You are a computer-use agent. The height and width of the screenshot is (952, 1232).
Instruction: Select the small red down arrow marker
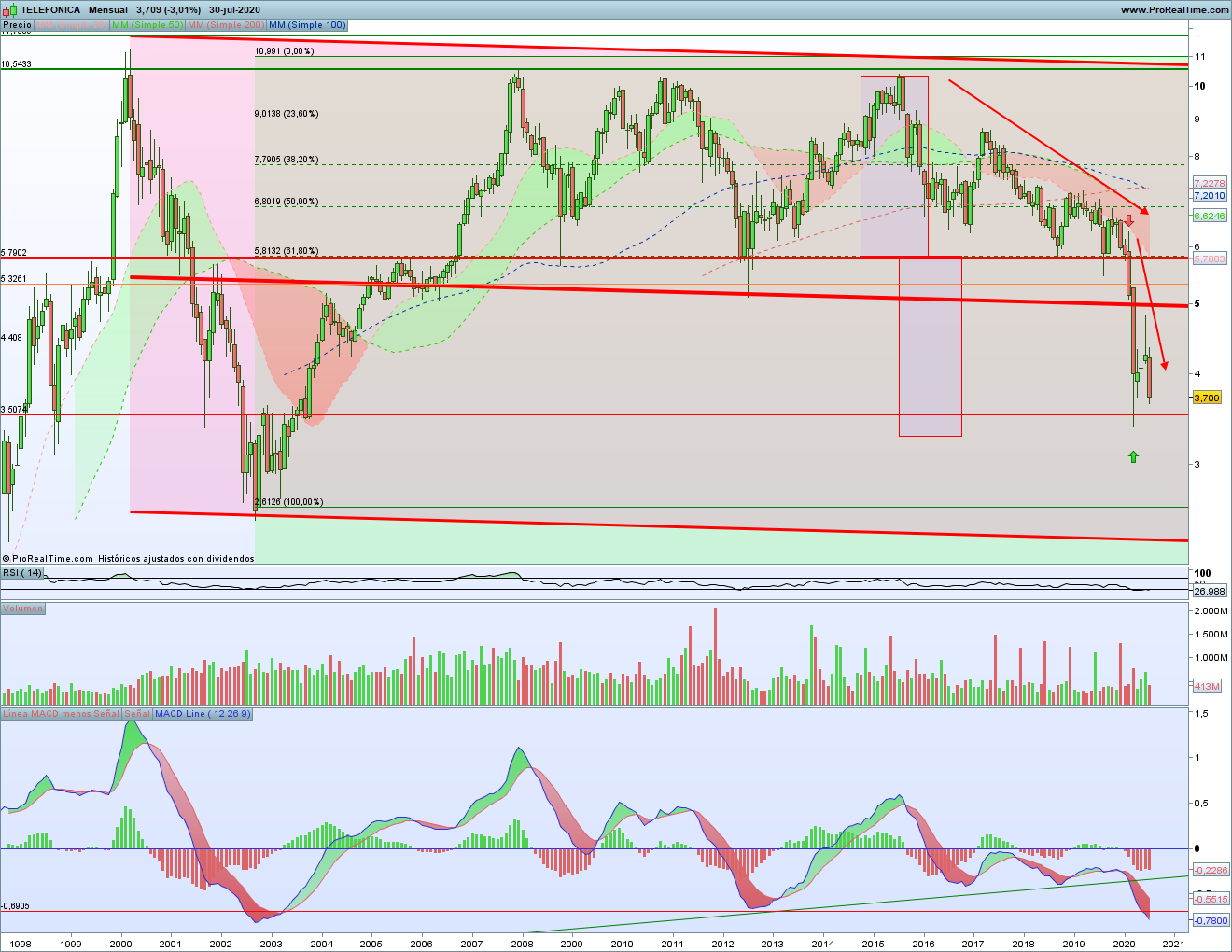1128,221
